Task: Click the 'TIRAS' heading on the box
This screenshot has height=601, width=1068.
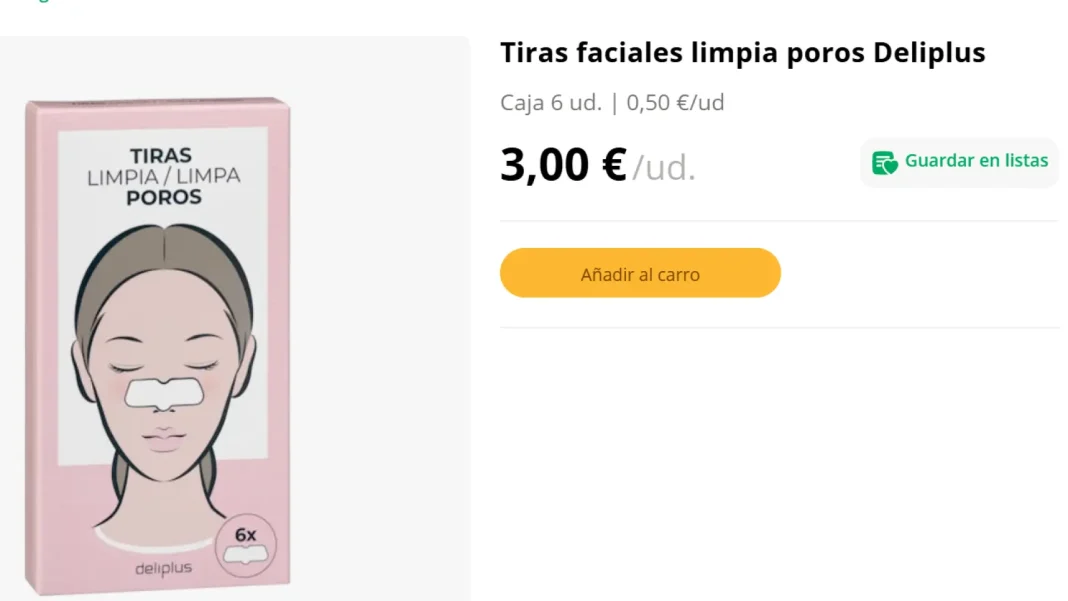Action: [x=161, y=156]
